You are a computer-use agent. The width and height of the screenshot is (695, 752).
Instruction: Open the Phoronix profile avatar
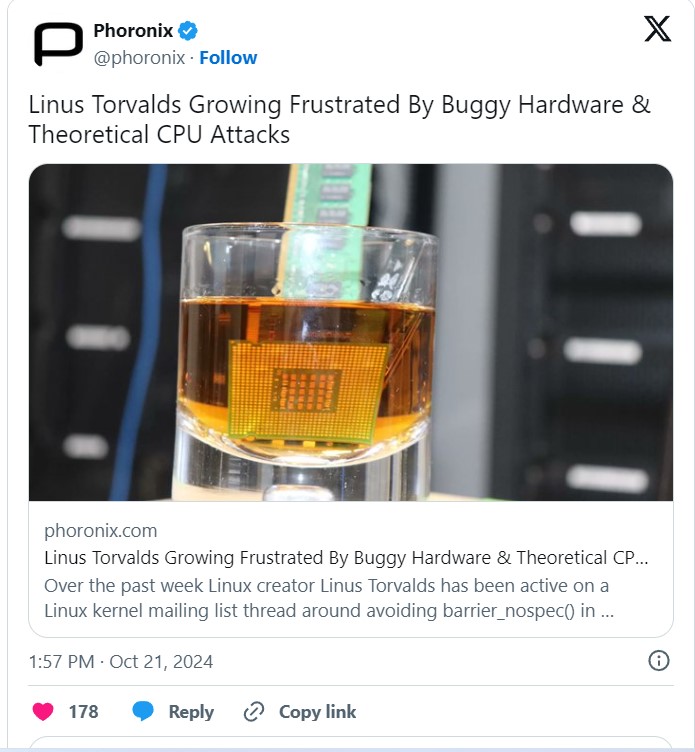click(x=58, y=44)
